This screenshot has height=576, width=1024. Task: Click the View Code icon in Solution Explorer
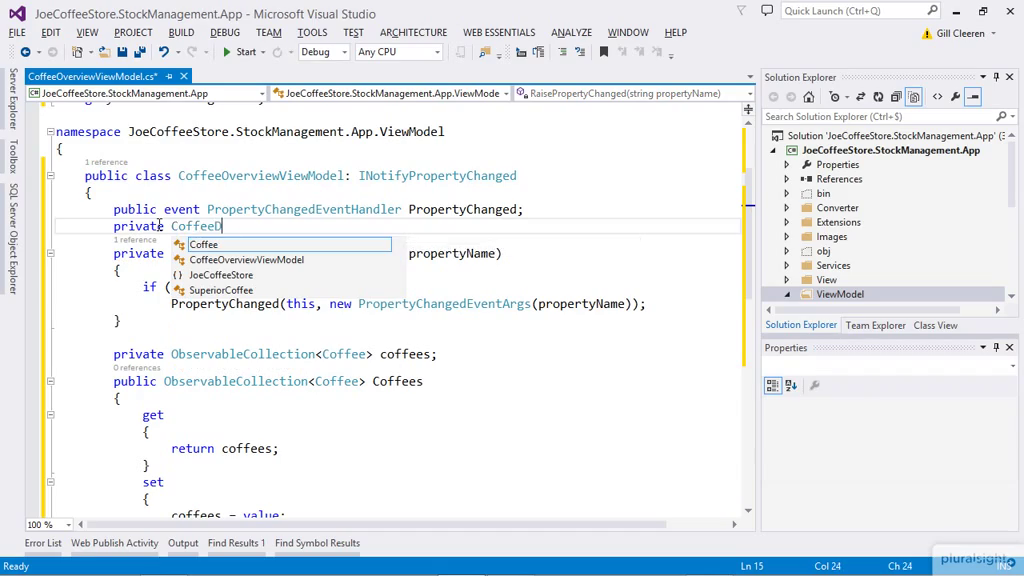point(938,97)
